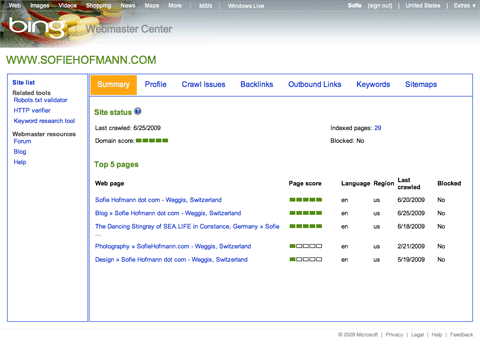480x360 pixels.
Task: Click the 'Blocked: No' site status text
Action: click(347, 141)
